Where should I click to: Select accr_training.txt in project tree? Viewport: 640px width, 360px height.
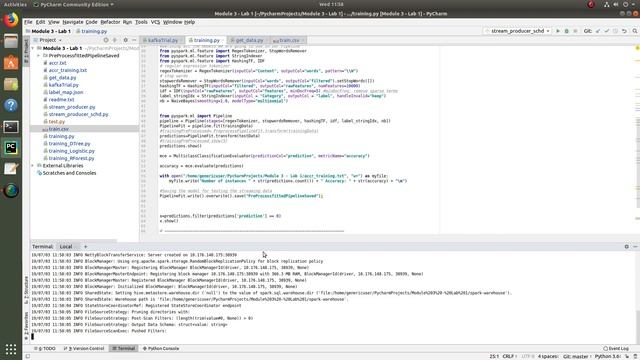coord(67,70)
